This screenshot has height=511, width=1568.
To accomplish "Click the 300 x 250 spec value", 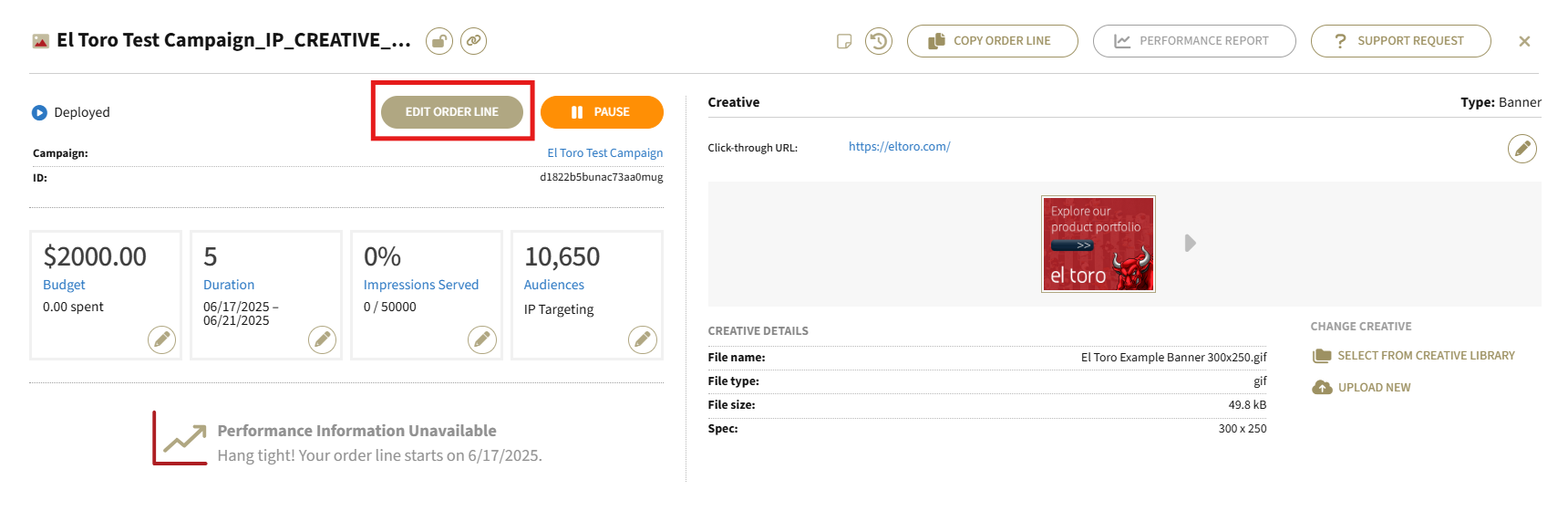I will pyautogui.click(x=1243, y=429).
